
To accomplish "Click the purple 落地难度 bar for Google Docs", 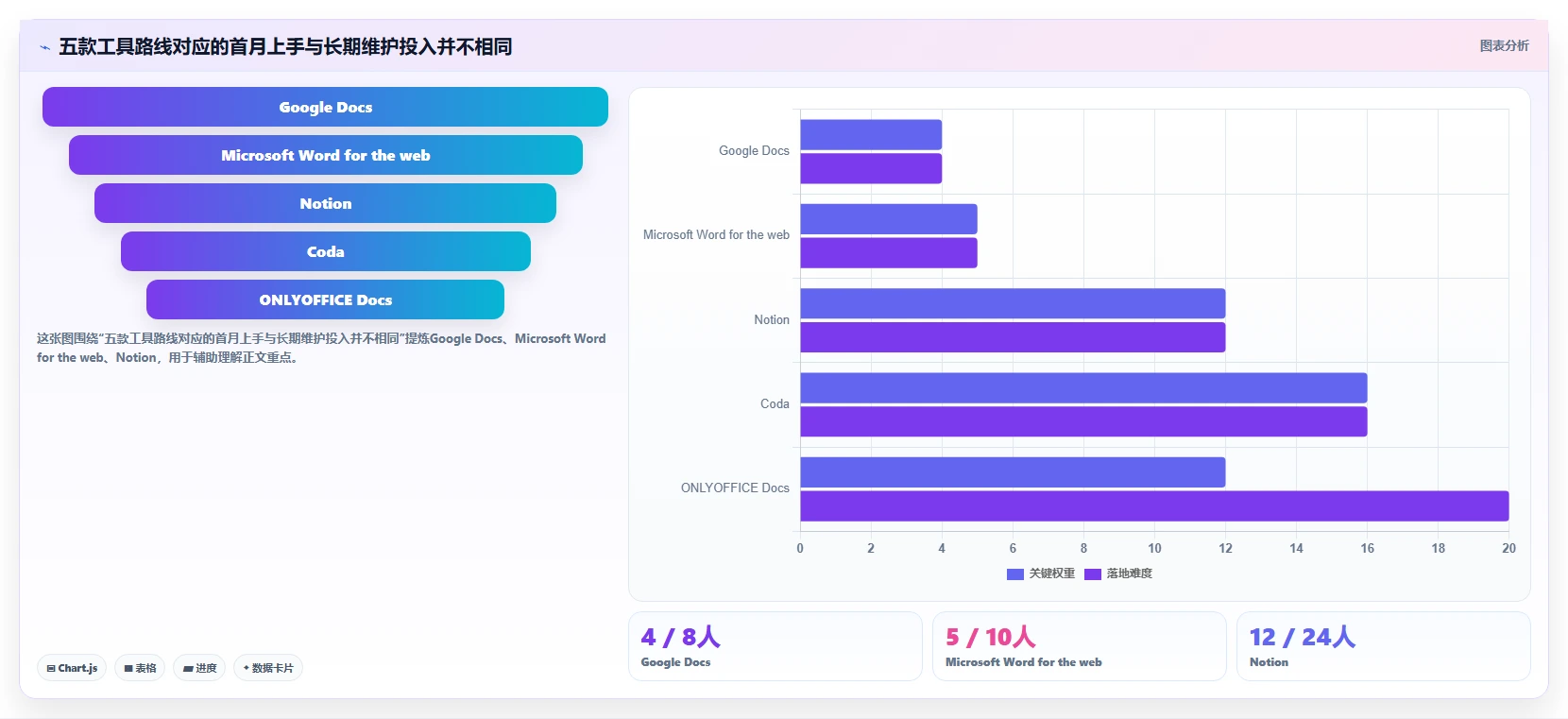I will coord(871,168).
